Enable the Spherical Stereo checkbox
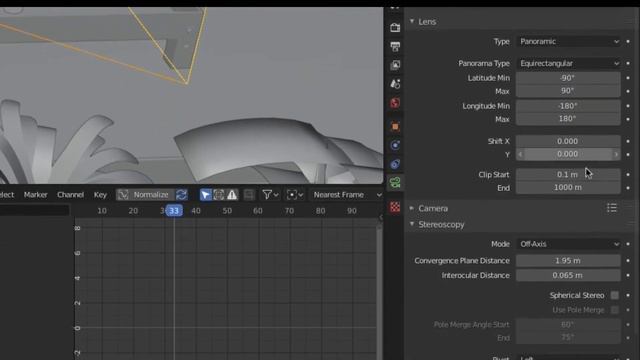 (615, 295)
